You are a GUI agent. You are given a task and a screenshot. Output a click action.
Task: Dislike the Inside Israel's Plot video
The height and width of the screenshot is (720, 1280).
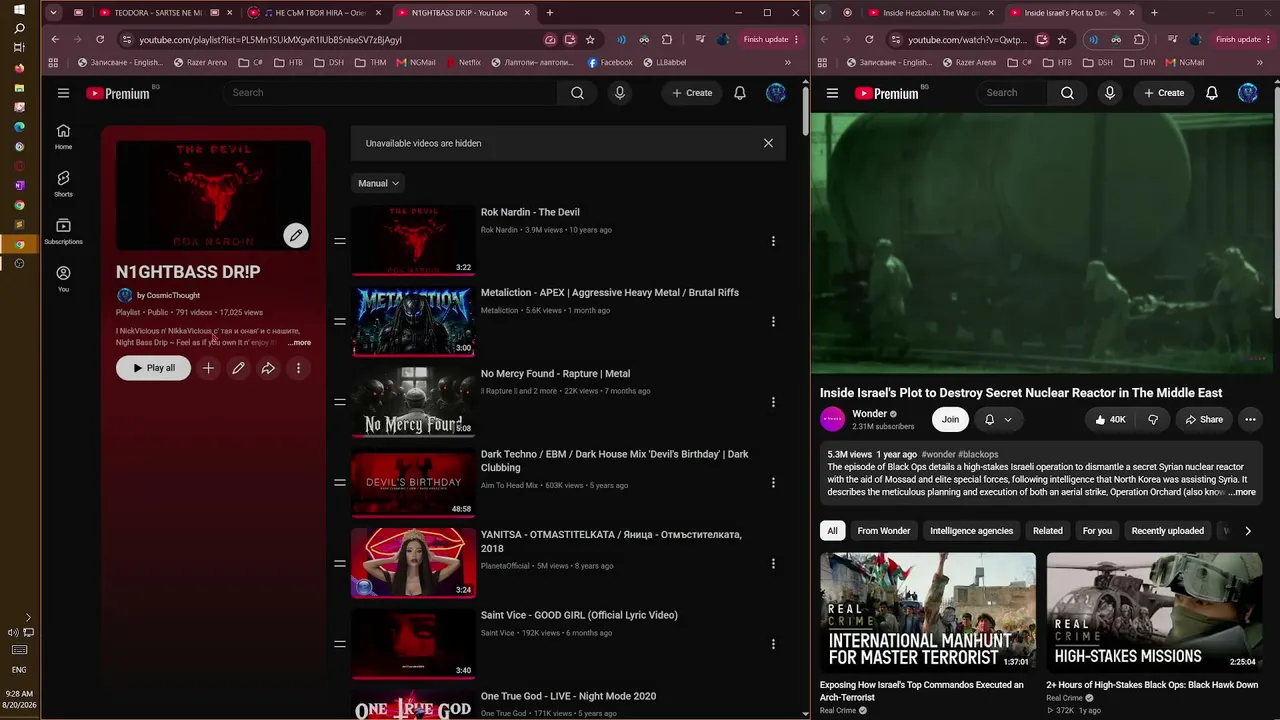[1152, 420]
